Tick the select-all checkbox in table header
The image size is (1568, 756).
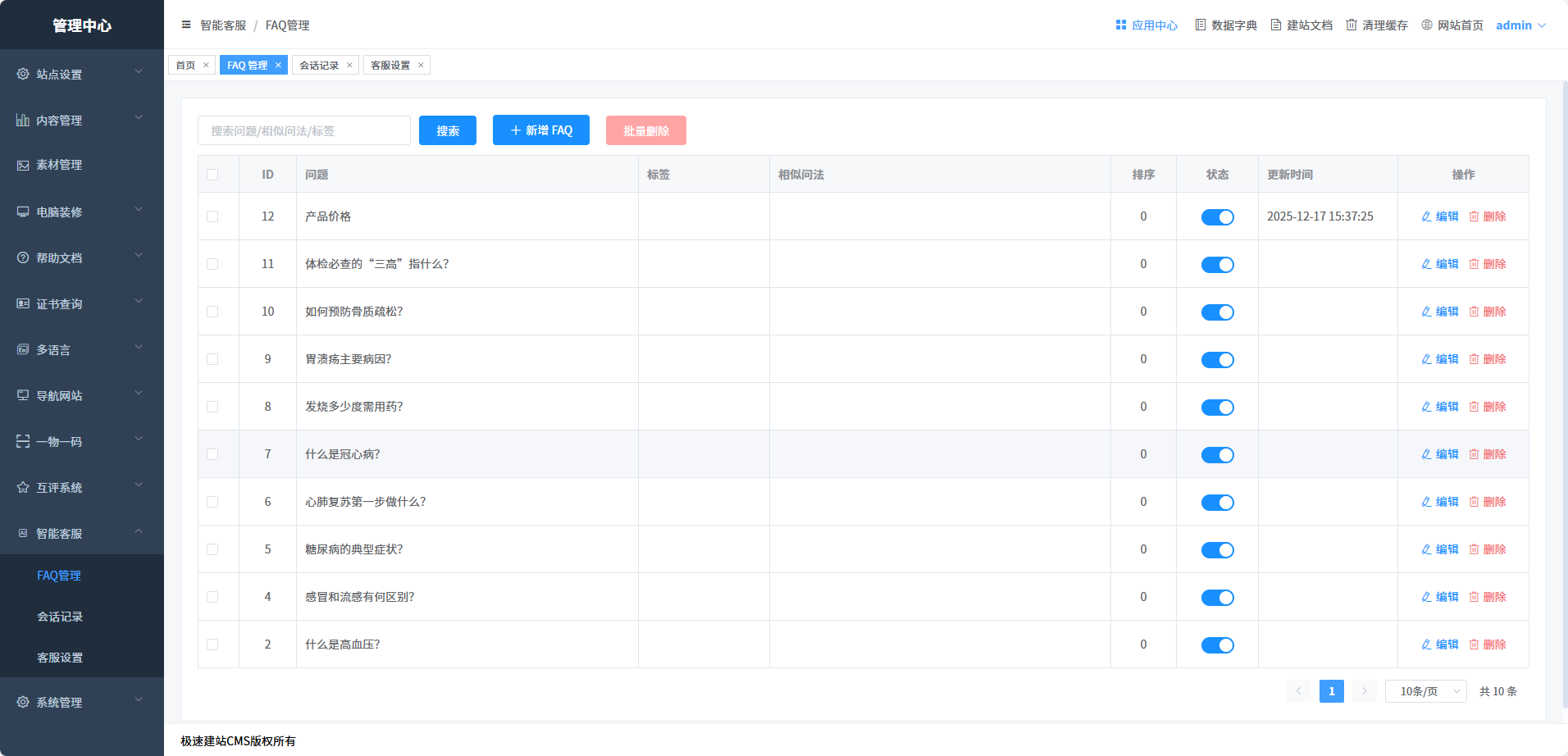tap(212, 175)
